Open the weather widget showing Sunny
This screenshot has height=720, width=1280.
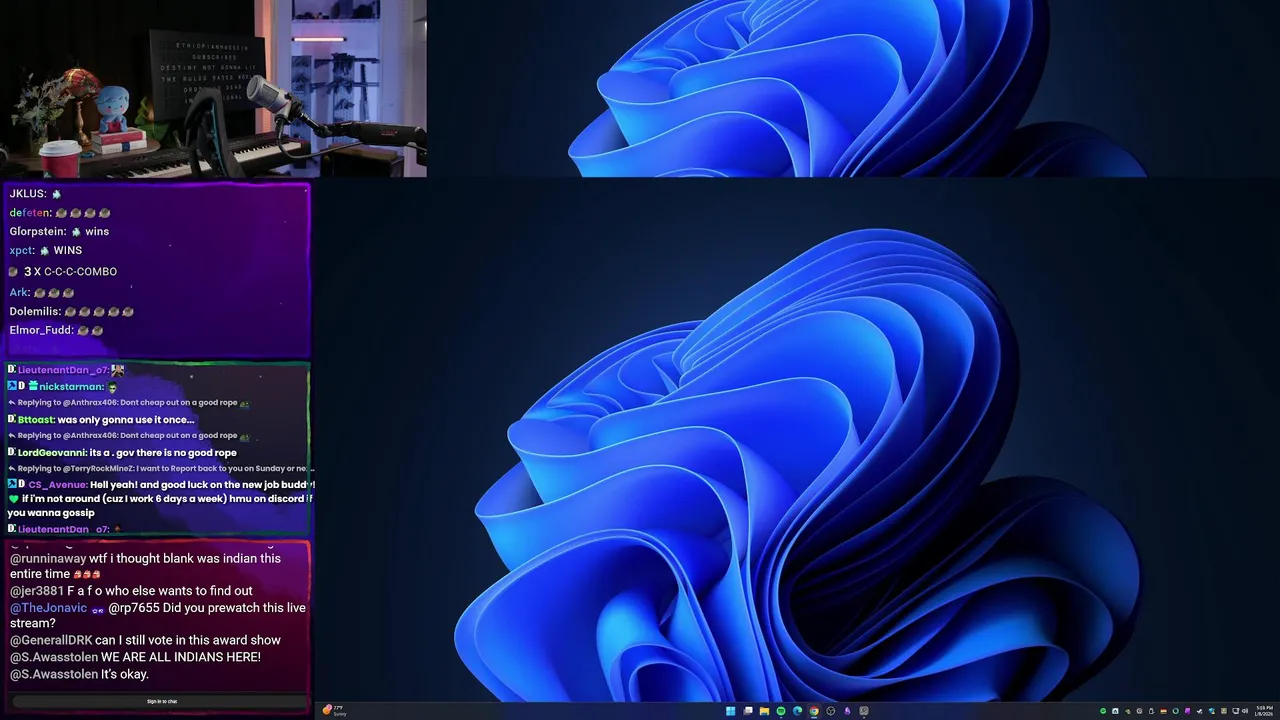tap(334, 710)
